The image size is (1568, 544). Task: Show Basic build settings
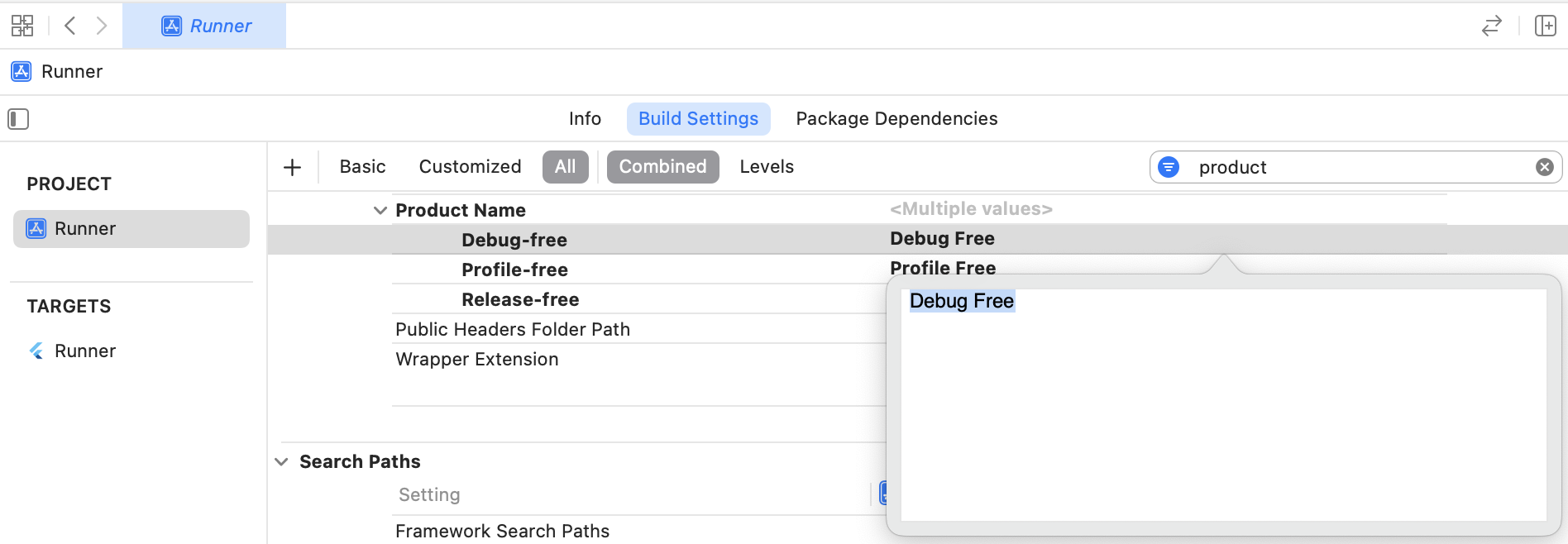tap(362, 167)
